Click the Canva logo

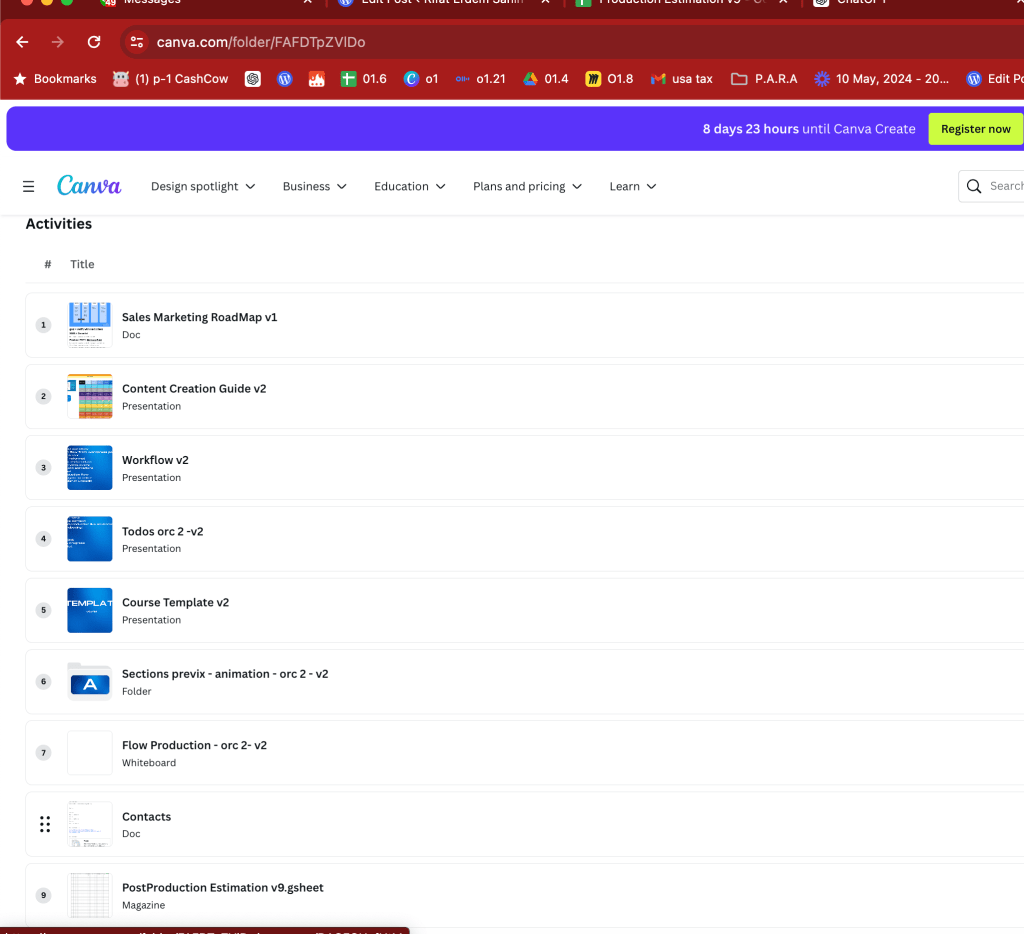(89, 185)
